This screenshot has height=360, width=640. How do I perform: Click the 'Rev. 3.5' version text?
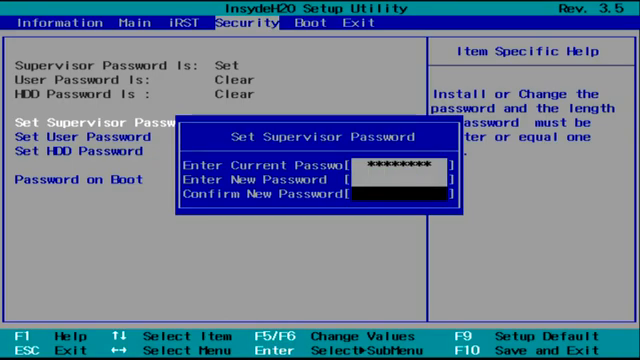[x=591, y=8]
